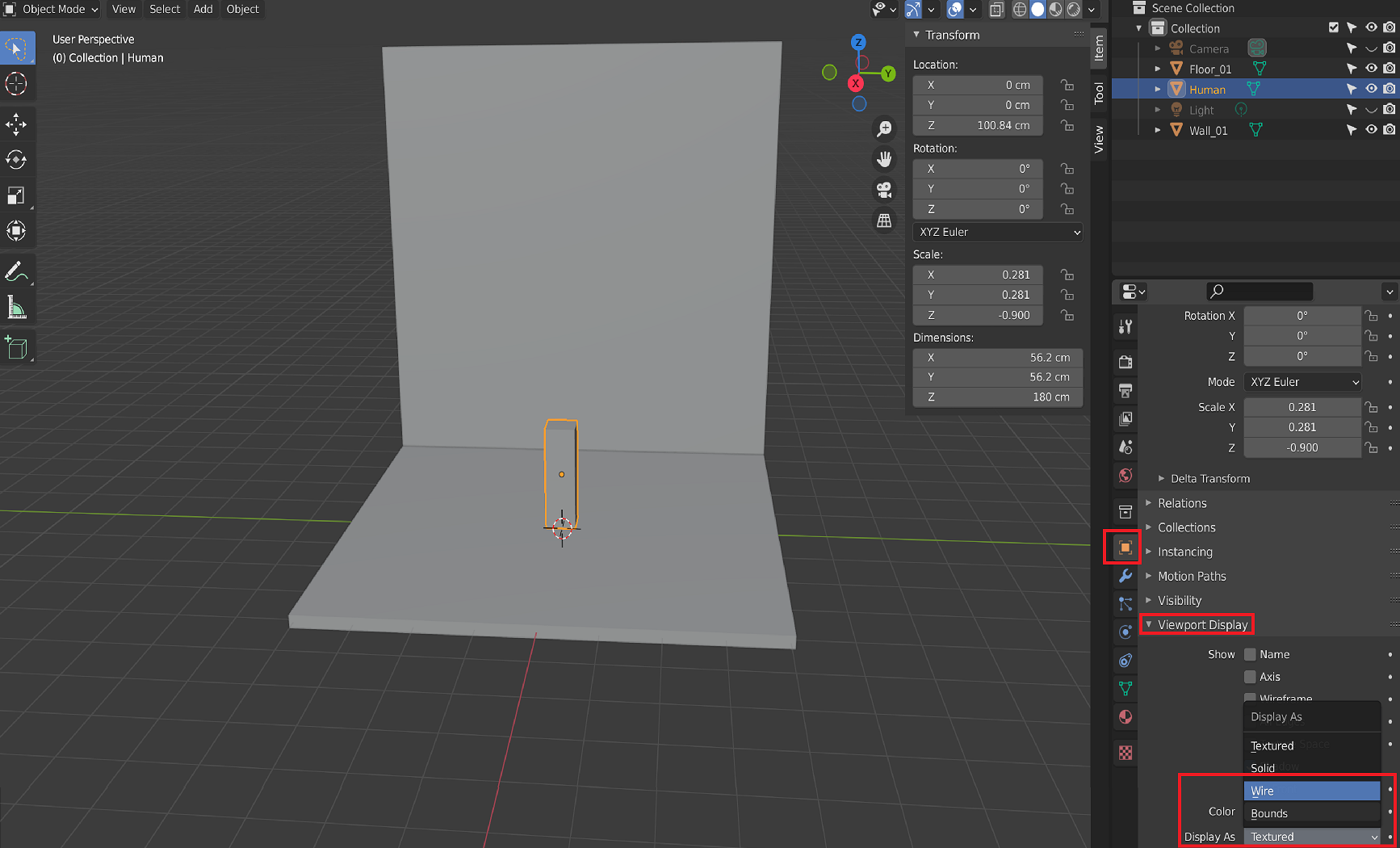Enable the Show Name checkbox

click(x=1250, y=655)
